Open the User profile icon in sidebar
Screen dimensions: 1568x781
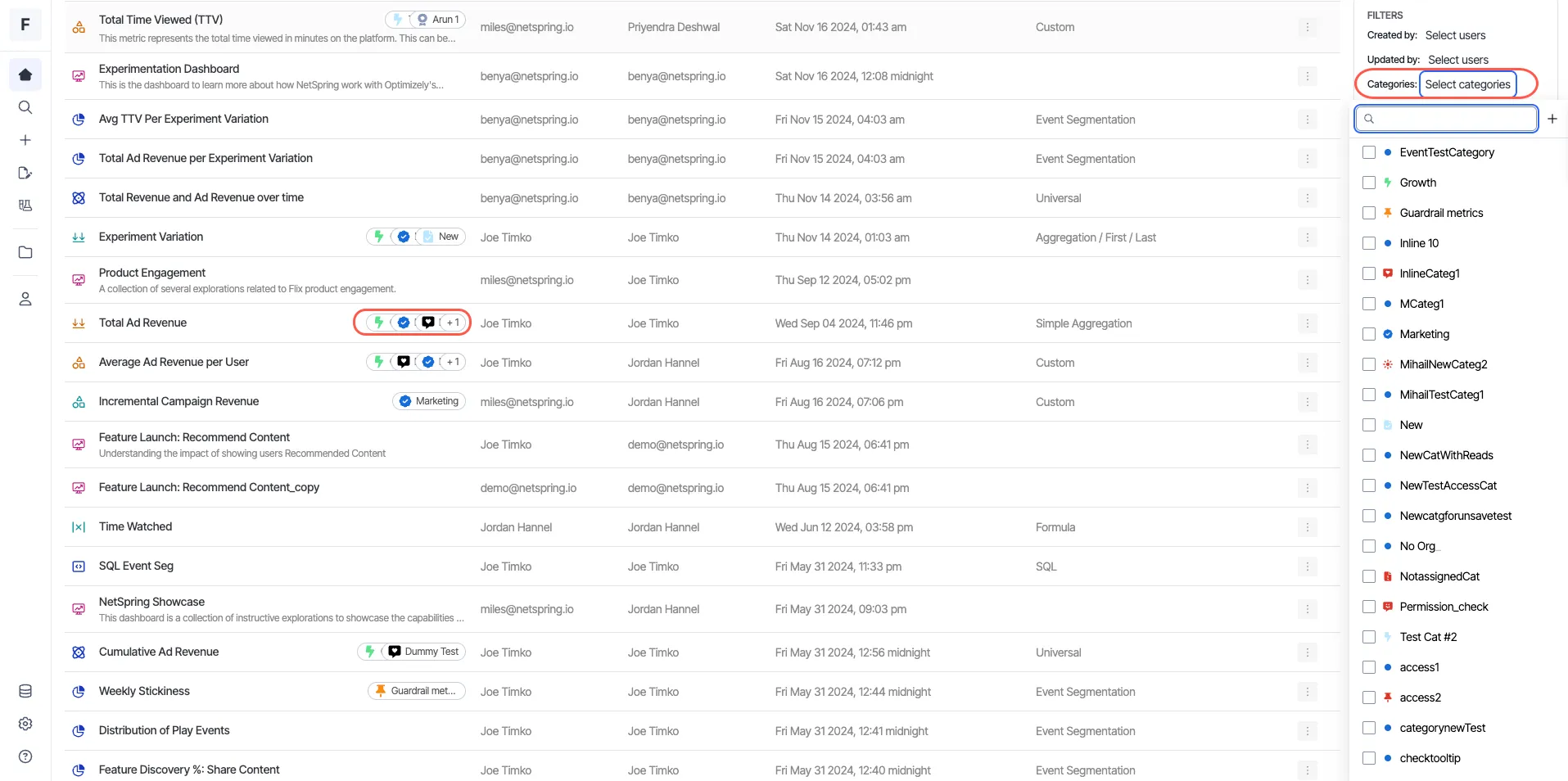25,299
